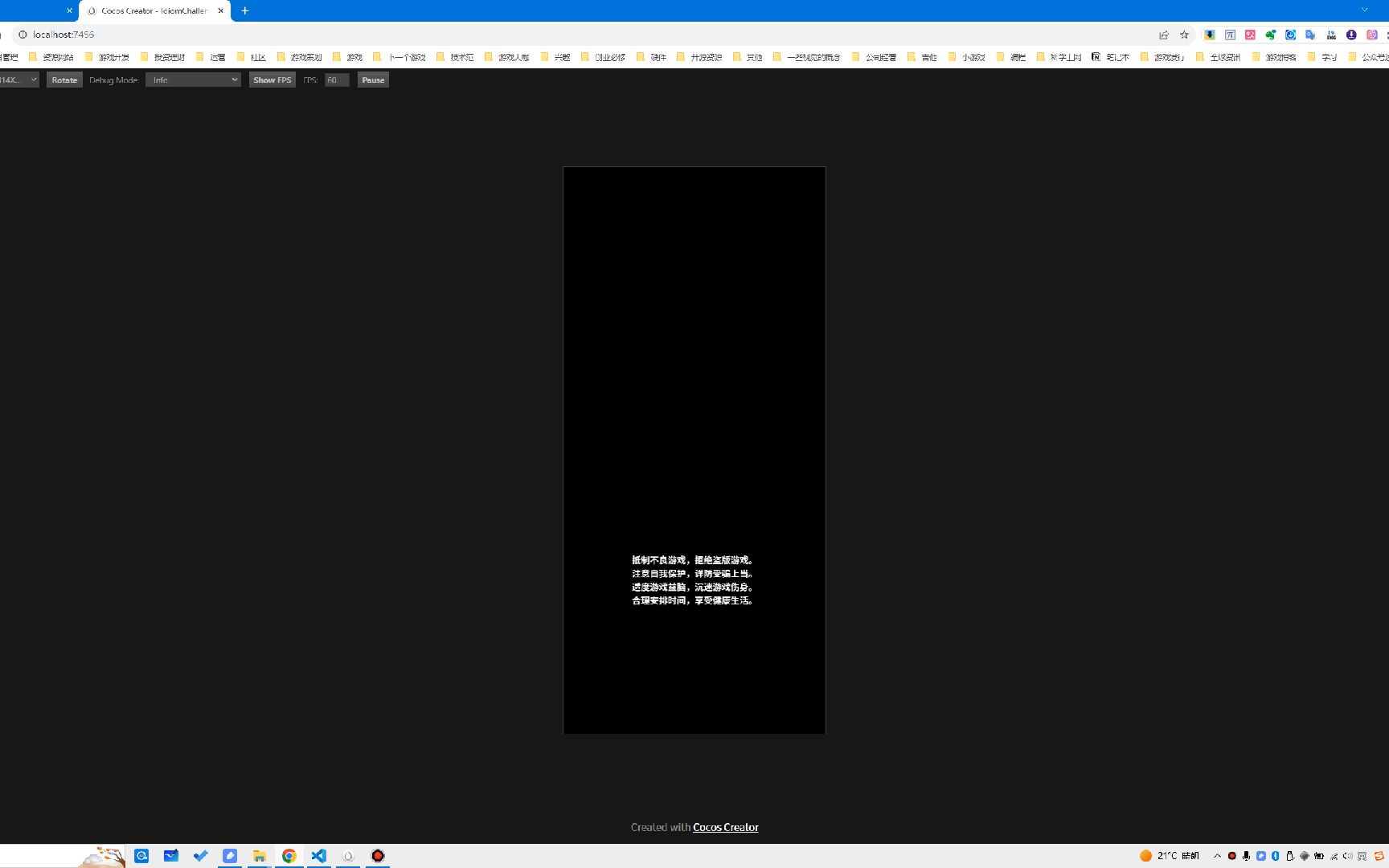Click the microphone icon in system tray
The height and width of the screenshot is (868, 1389).
pos(1246,856)
